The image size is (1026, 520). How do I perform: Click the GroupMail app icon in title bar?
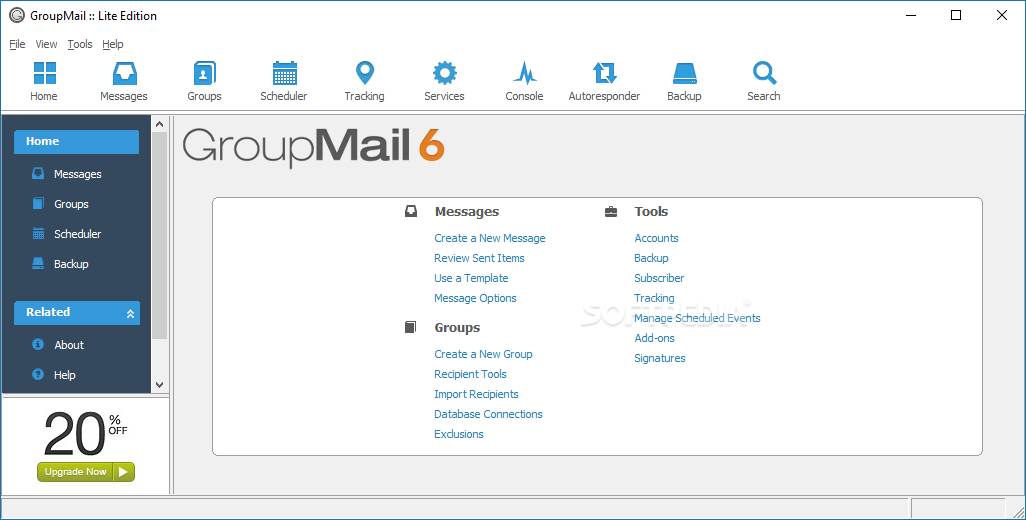pos(17,16)
